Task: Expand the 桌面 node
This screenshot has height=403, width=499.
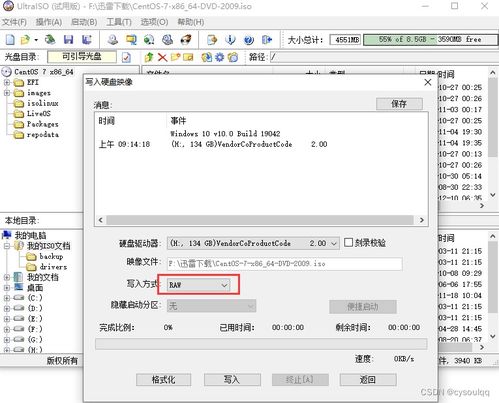Action: tap(7, 287)
